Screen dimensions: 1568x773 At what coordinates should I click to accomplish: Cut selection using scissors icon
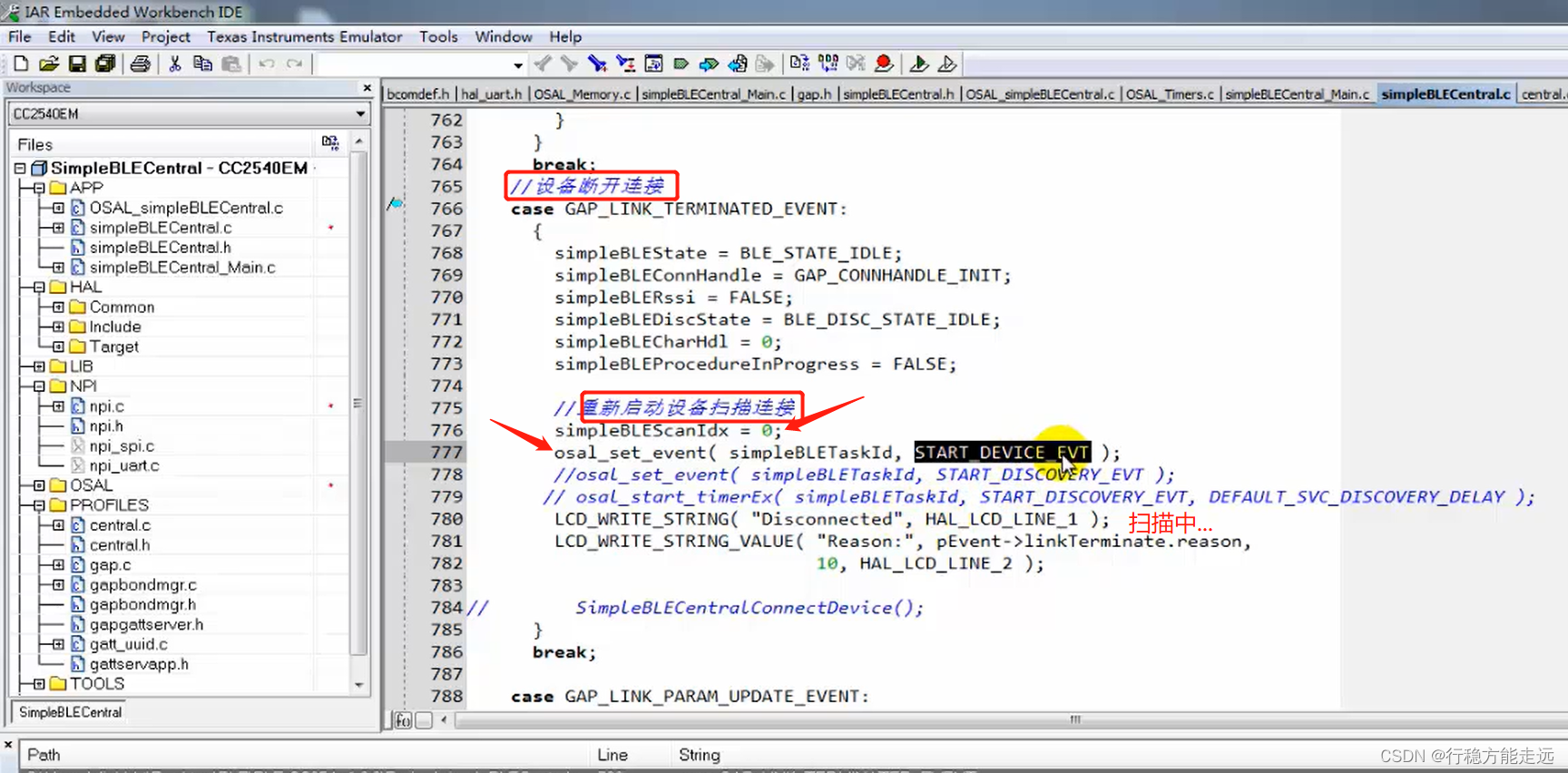click(x=175, y=64)
